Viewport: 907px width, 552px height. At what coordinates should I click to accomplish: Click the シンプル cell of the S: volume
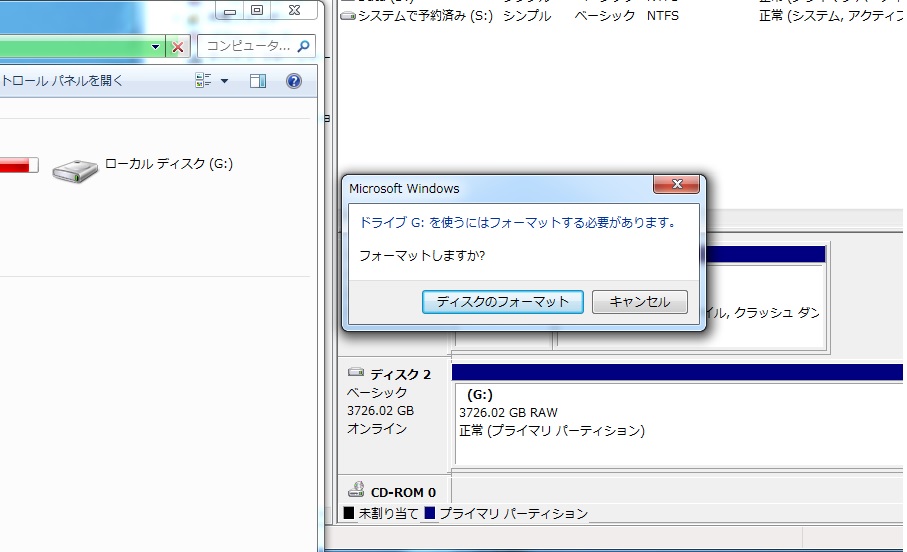point(526,16)
